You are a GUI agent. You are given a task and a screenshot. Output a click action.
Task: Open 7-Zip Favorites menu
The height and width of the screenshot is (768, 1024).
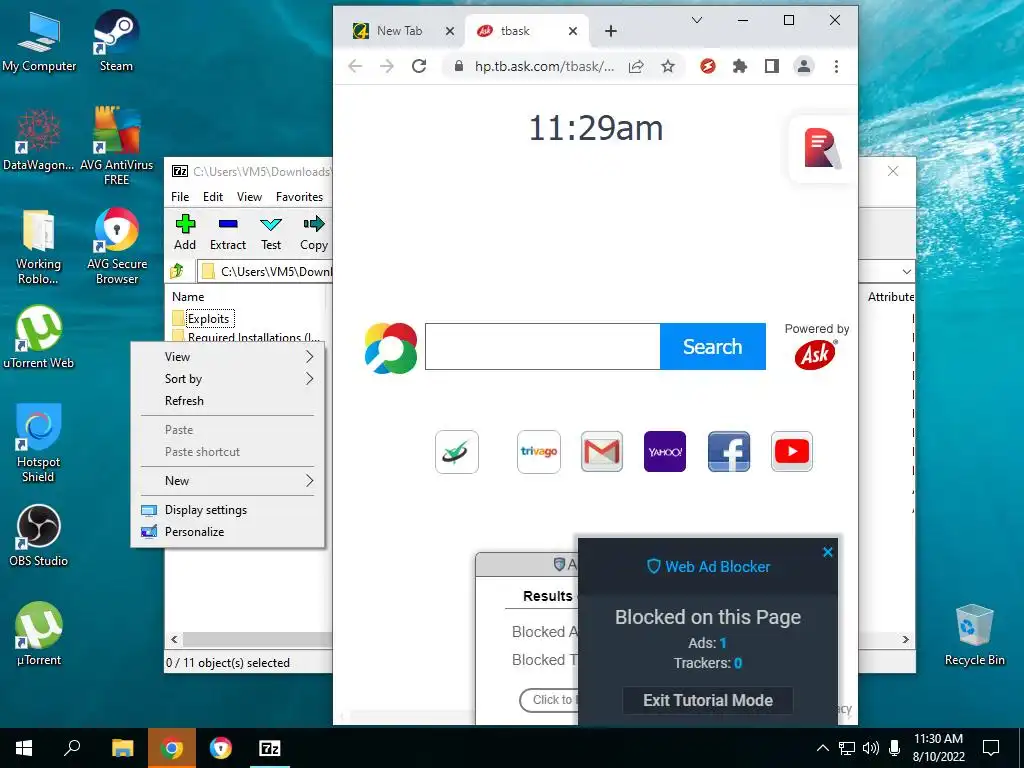click(299, 197)
